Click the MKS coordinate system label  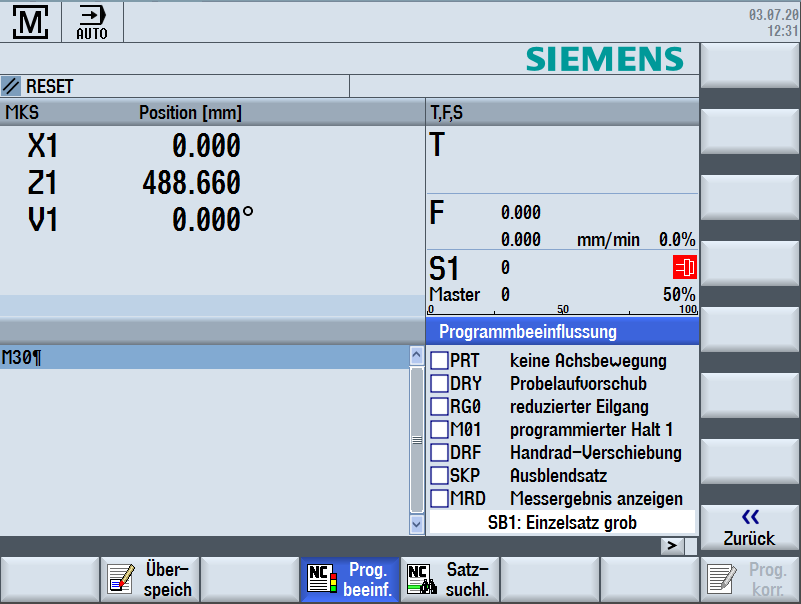(x=22, y=112)
